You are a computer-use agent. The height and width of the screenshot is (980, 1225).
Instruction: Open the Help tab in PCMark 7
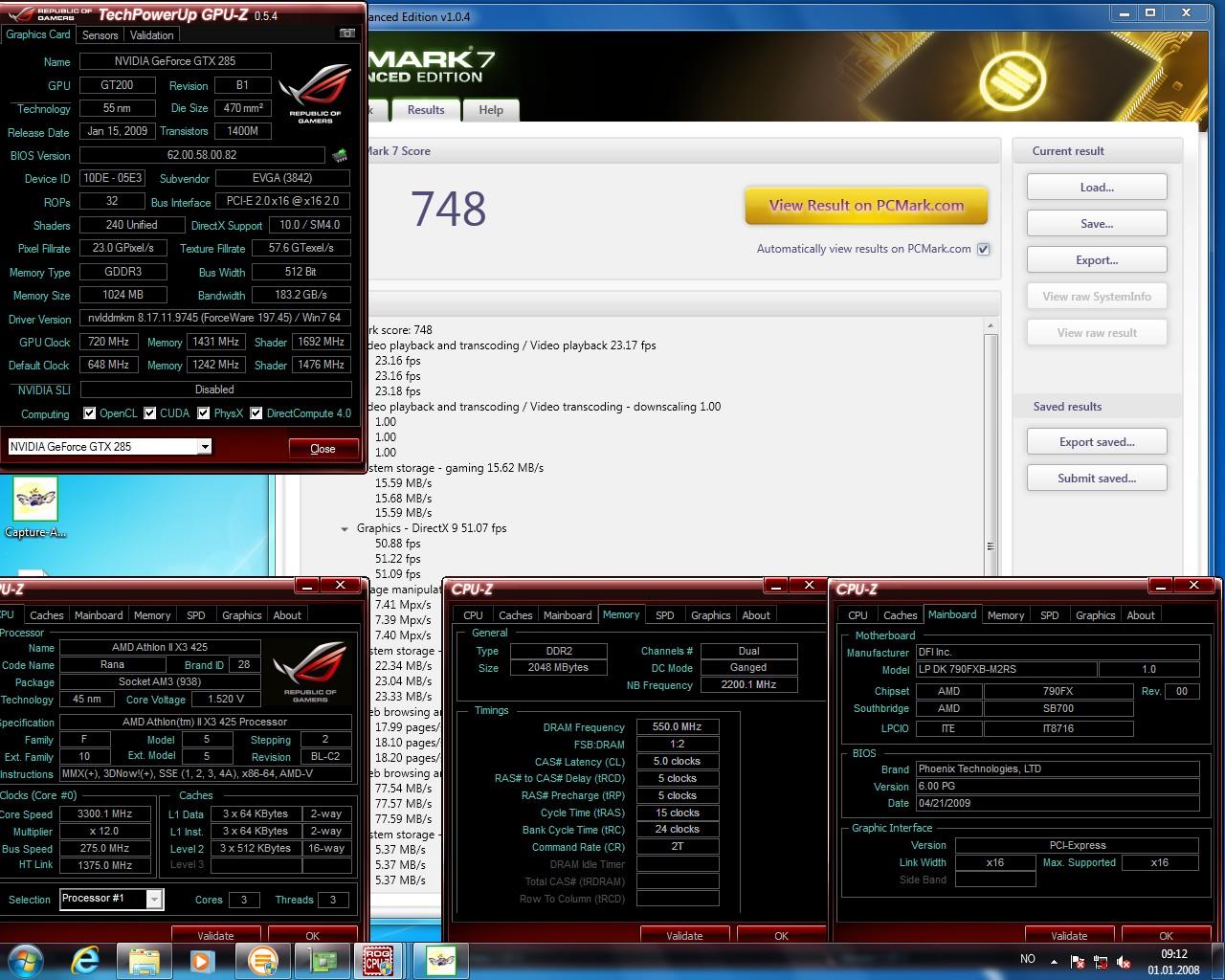tap(491, 110)
